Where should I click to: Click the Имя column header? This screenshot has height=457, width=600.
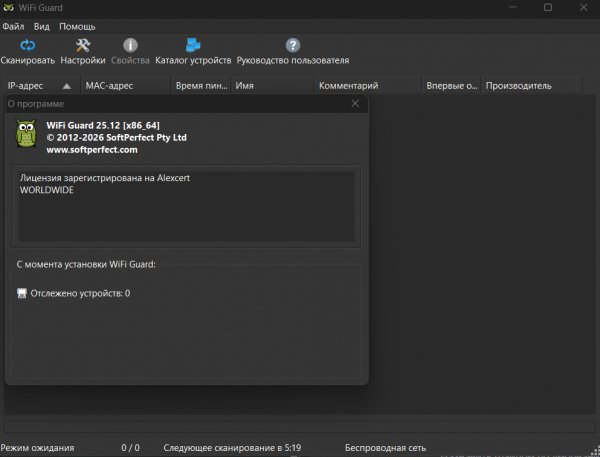pyautogui.click(x=273, y=86)
